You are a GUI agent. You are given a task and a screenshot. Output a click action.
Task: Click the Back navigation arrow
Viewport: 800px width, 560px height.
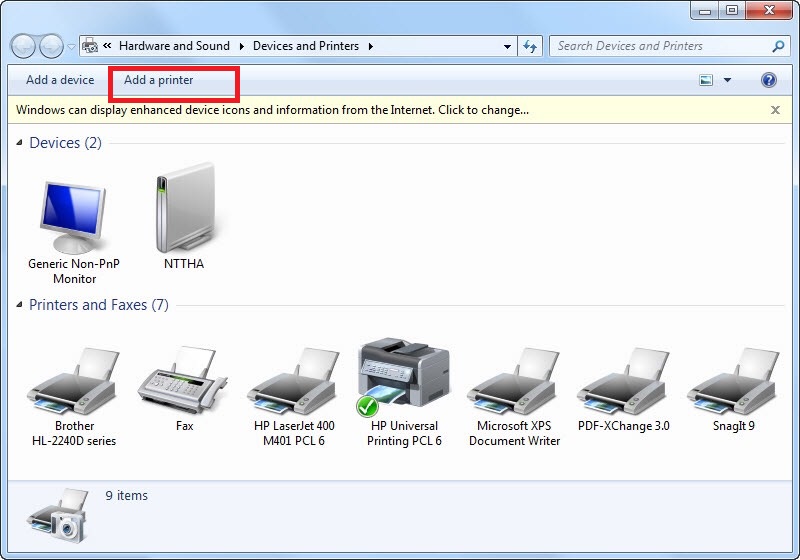[23, 46]
